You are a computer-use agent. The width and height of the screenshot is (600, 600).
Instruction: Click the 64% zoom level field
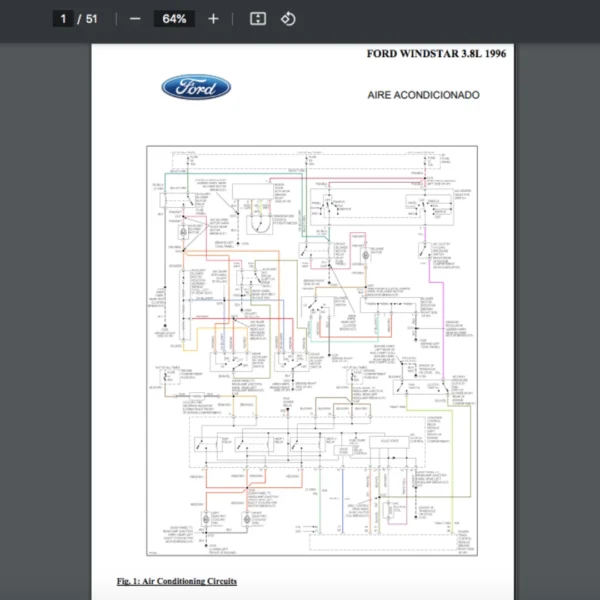(174, 19)
